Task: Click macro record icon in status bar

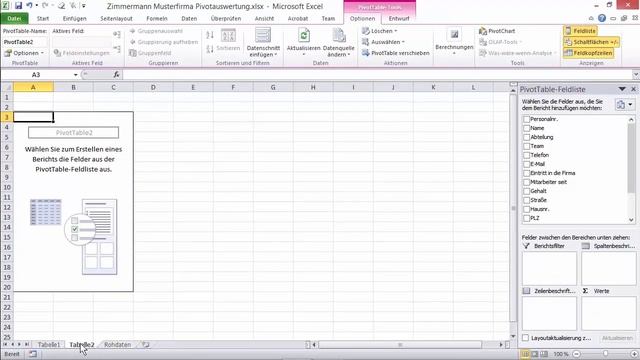Action: point(33,354)
